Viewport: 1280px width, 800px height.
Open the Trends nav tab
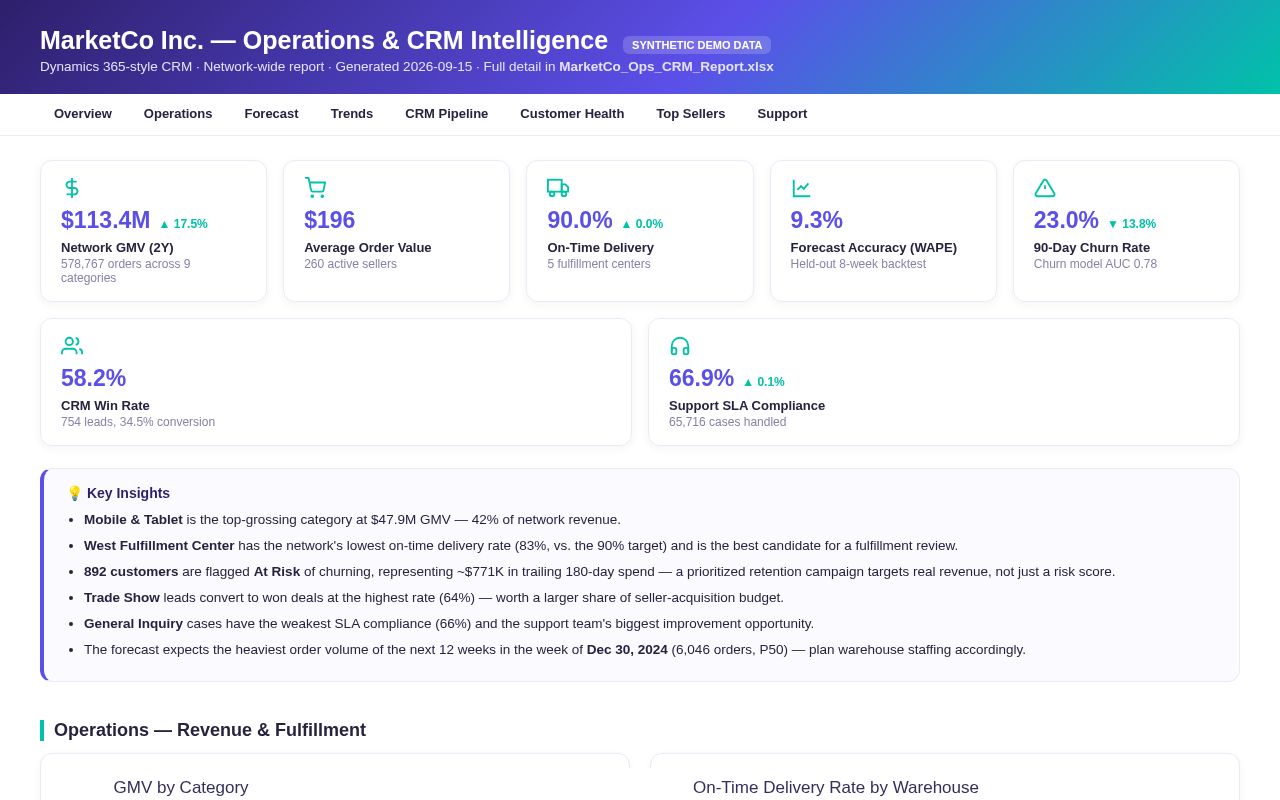(x=352, y=114)
